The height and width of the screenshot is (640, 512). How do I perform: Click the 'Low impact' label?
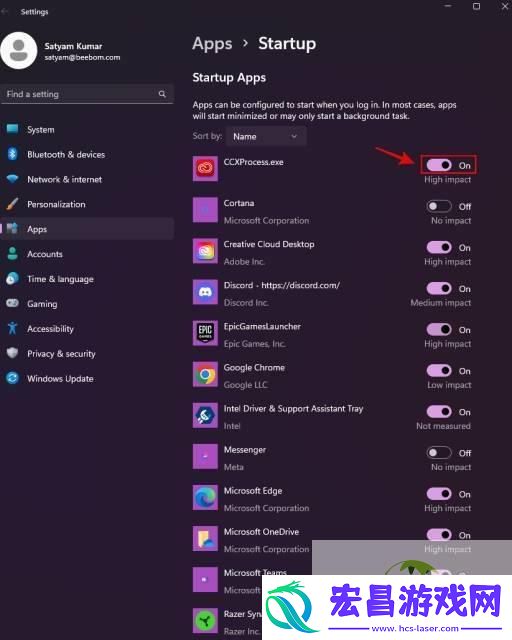click(449, 385)
